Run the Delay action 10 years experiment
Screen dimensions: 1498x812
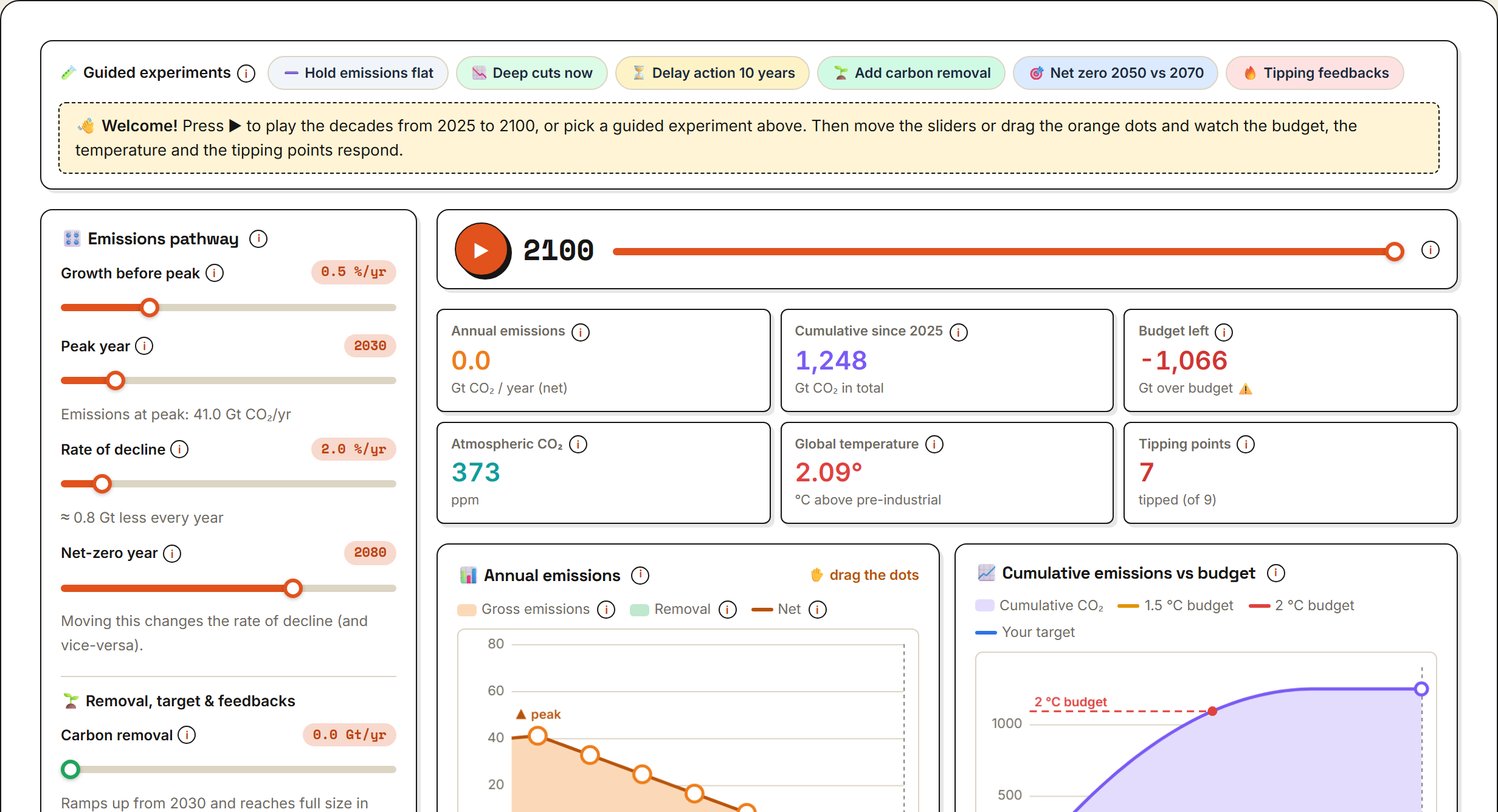coord(713,73)
